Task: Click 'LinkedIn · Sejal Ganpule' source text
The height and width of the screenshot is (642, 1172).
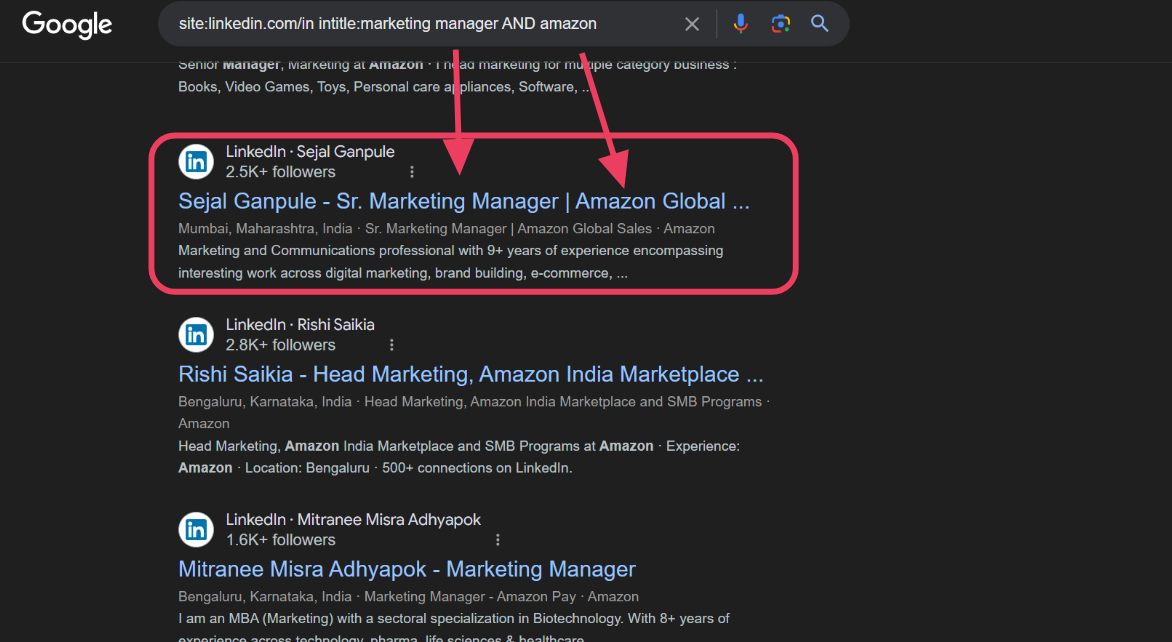Action: pyautogui.click(x=310, y=152)
